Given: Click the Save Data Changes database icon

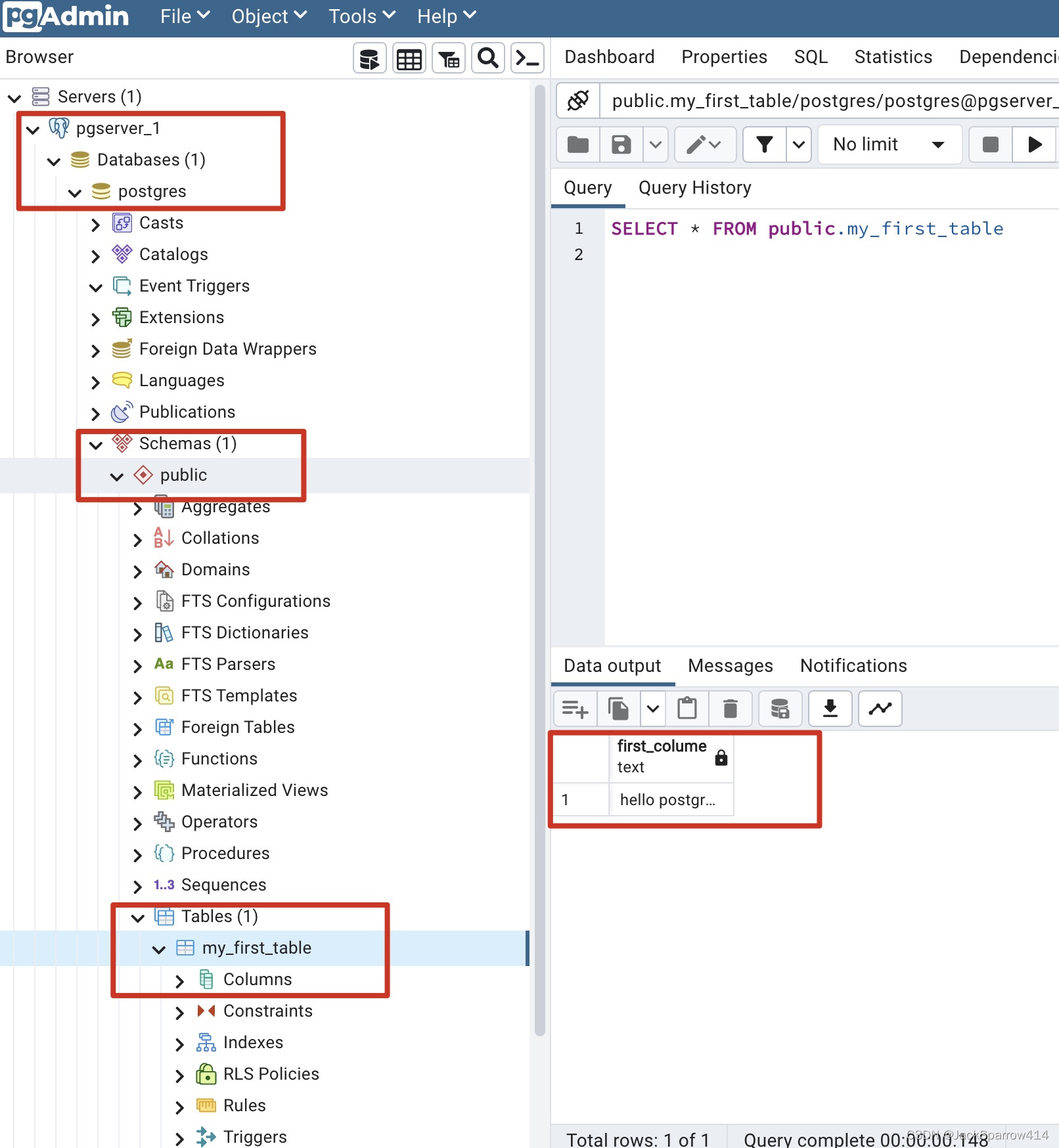Looking at the screenshot, I should (780, 709).
